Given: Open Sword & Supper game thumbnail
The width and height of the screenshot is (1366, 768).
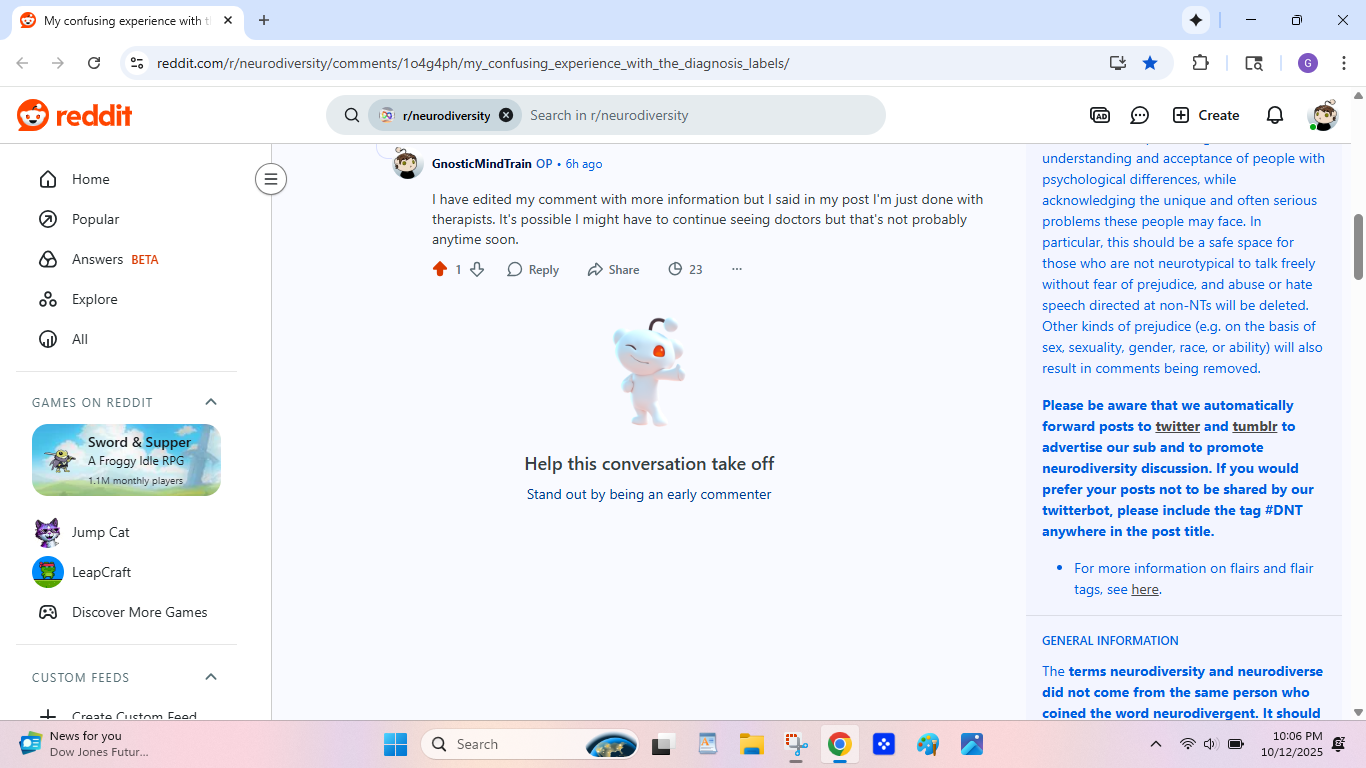Looking at the screenshot, I should (126, 460).
